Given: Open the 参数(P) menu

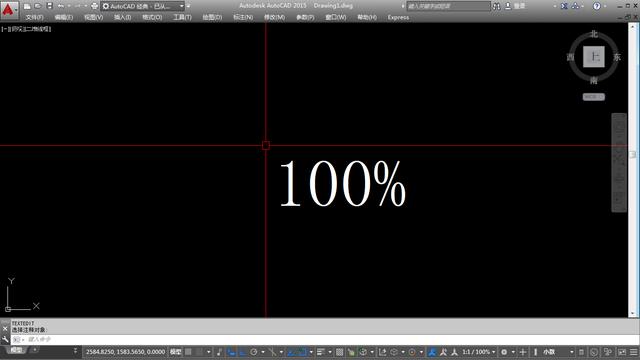Looking at the screenshot, I should coord(305,18).
